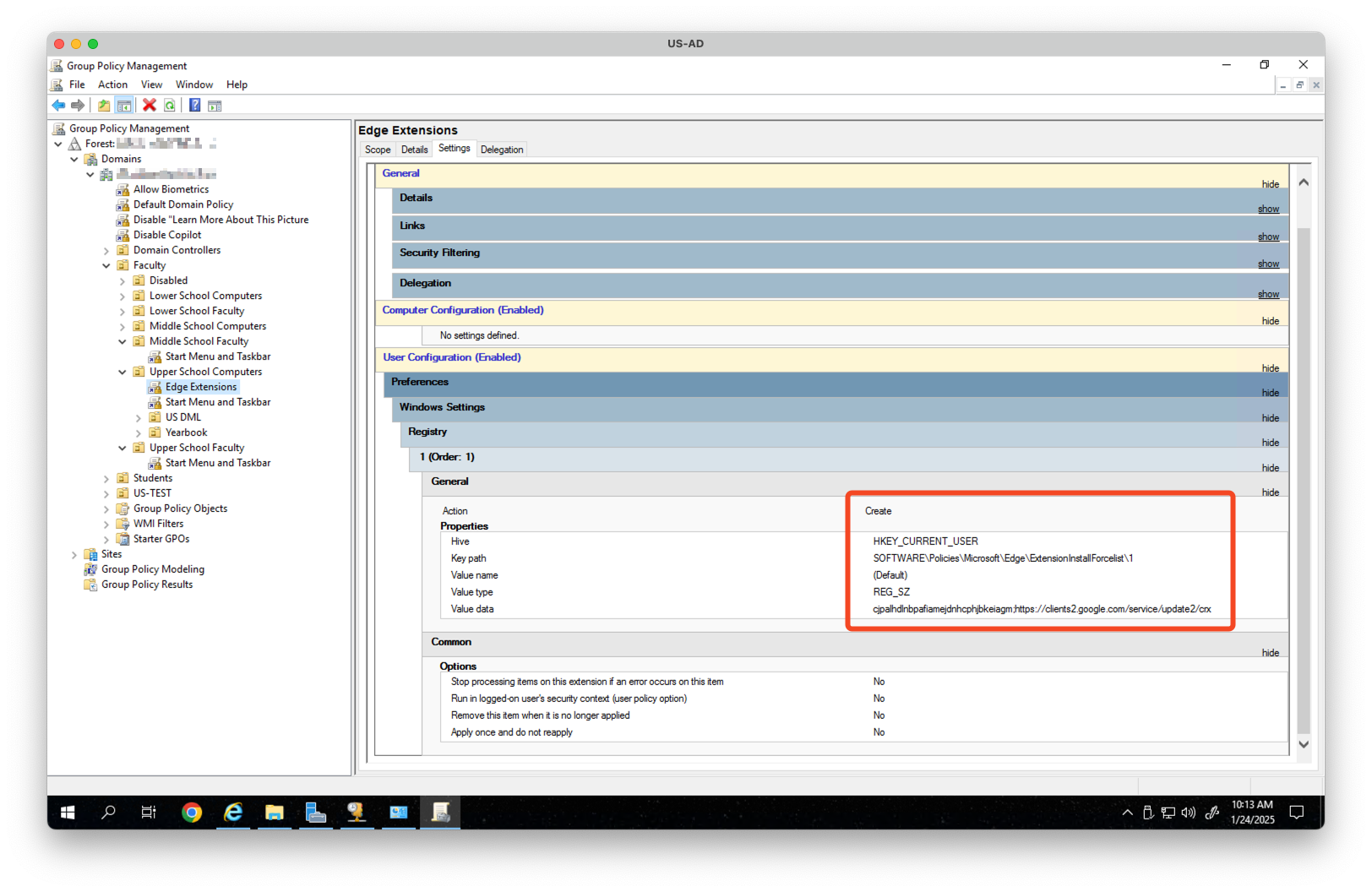Click the scroll down arrow in Settings report
1372x892 pixels.
tap(1304, 744)
